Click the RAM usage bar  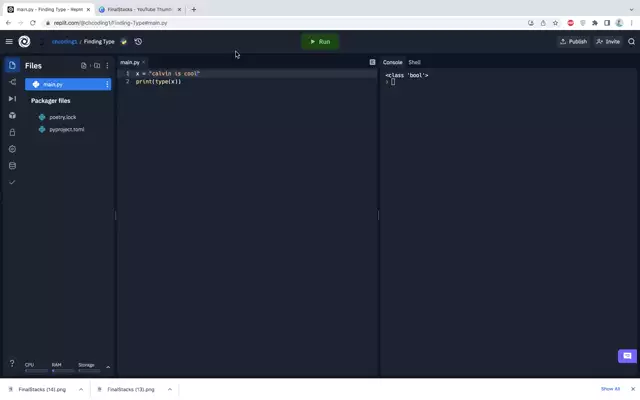[x=63, y=371]
